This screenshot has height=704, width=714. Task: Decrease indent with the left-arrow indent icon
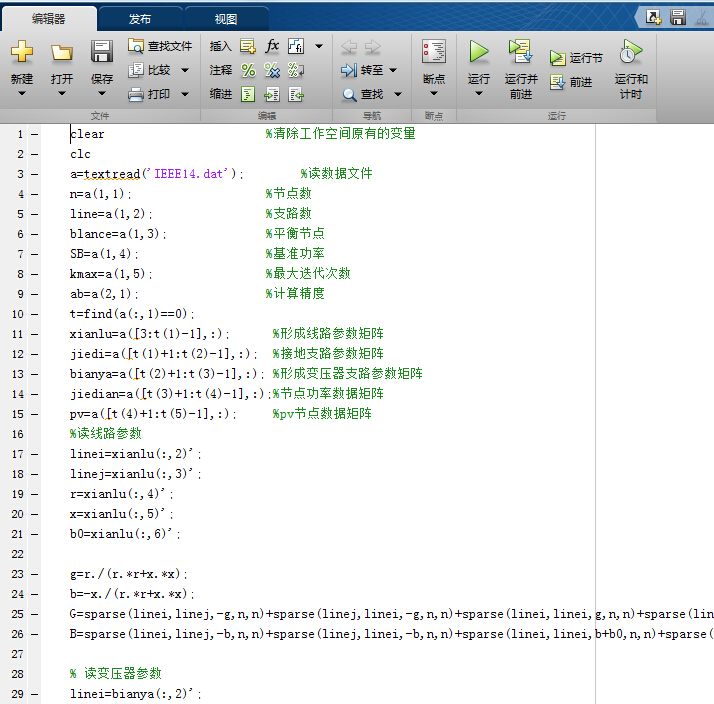296,94
